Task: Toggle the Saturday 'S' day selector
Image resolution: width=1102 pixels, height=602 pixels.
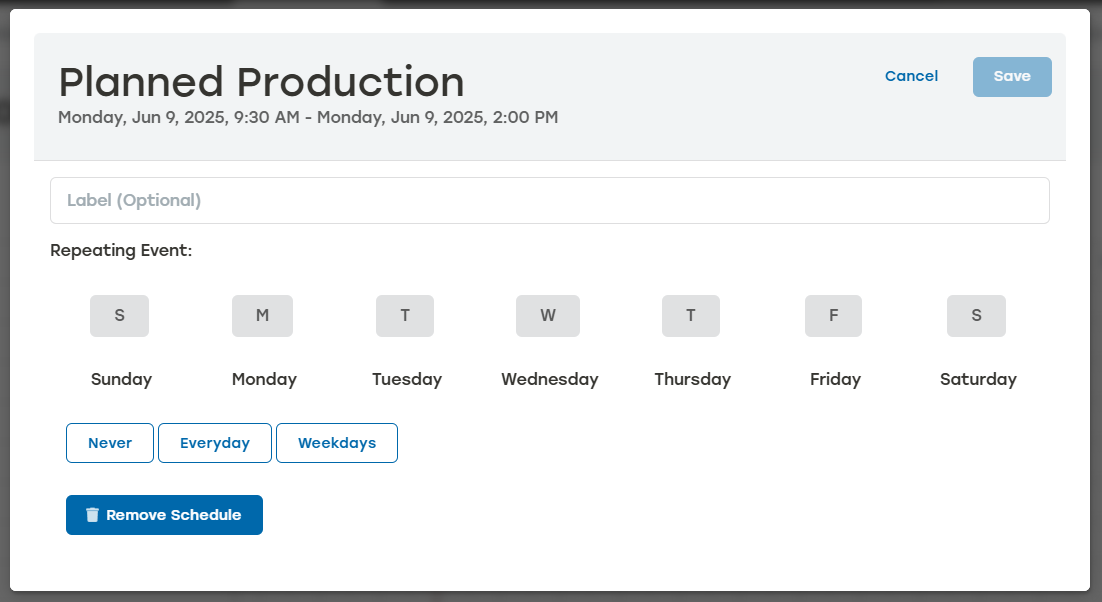Action: click(976, 315)
